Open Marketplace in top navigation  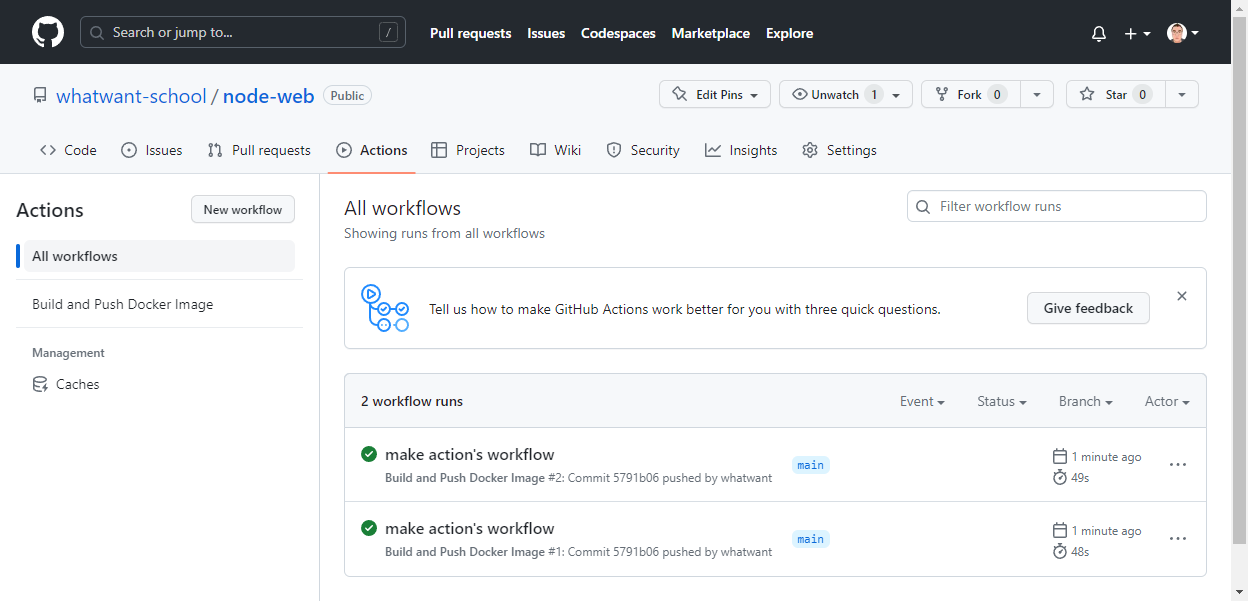(x=710, y=33)
